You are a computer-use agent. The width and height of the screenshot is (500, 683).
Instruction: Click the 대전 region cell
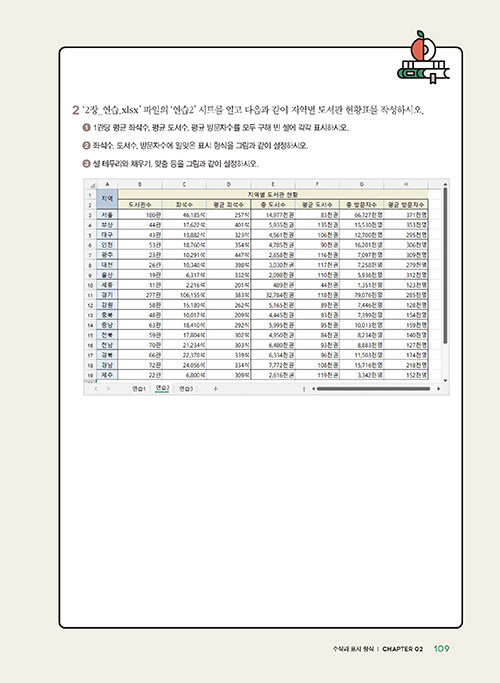coord(107,265)
